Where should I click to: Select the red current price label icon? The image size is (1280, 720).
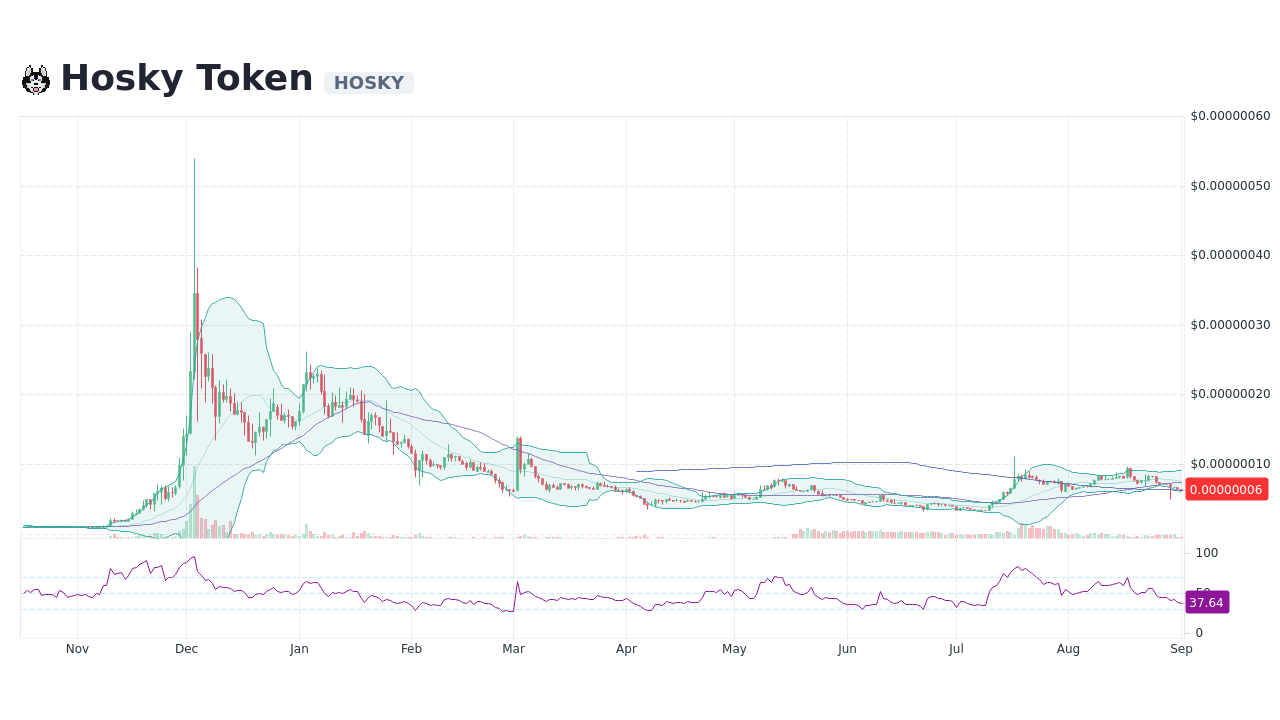tap(1227, 489)
